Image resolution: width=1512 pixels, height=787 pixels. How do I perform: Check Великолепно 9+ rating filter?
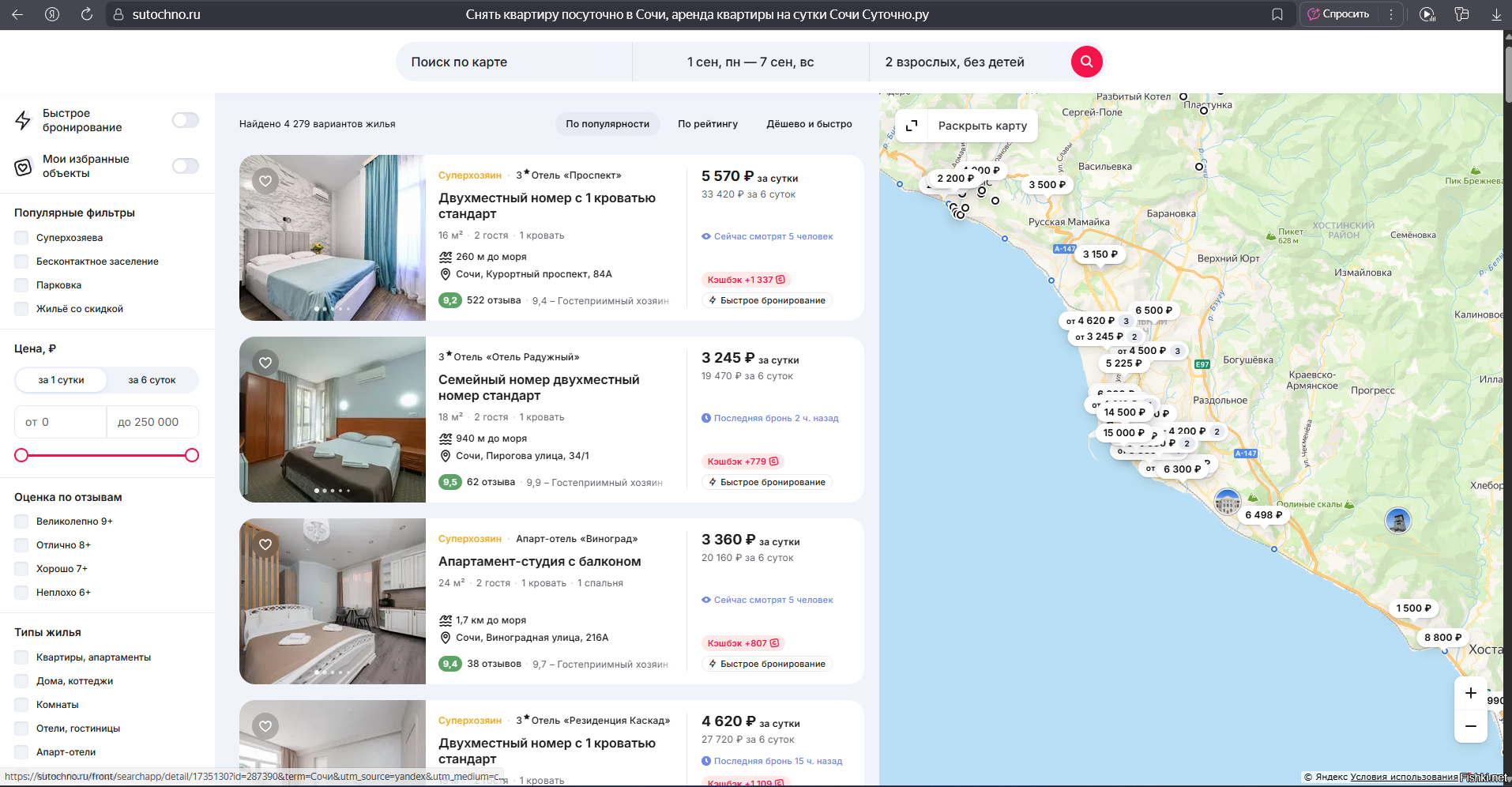[21, 522]
